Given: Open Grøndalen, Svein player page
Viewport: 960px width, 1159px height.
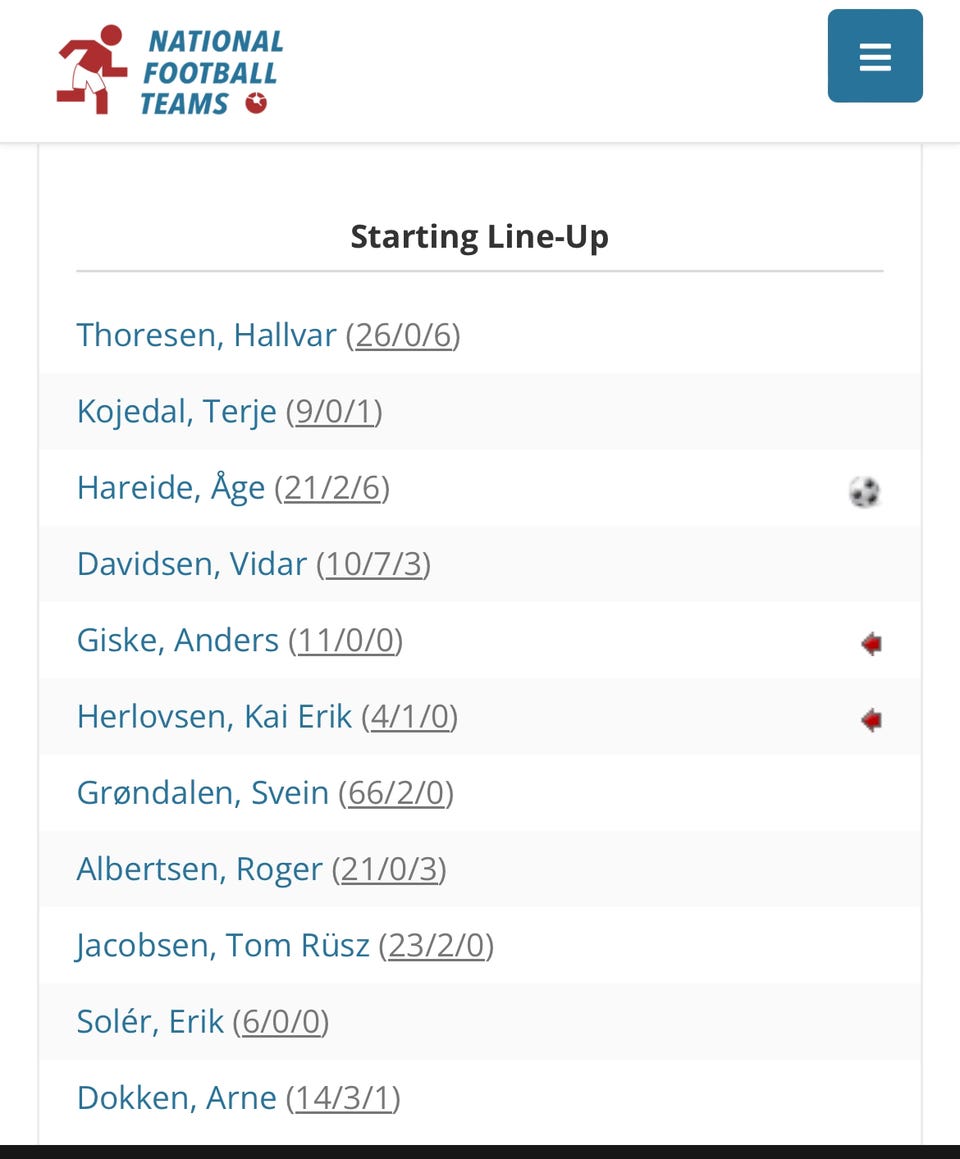Looking at the screenshot, I should 202,792.
